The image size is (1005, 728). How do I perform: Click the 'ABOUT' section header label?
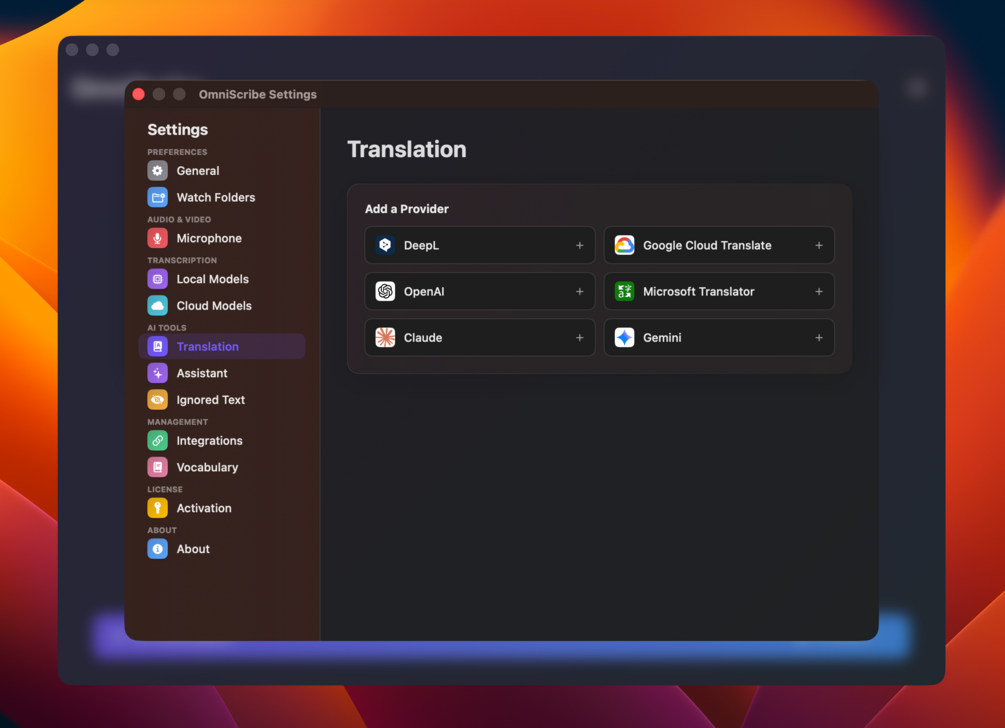click(162, 531)
